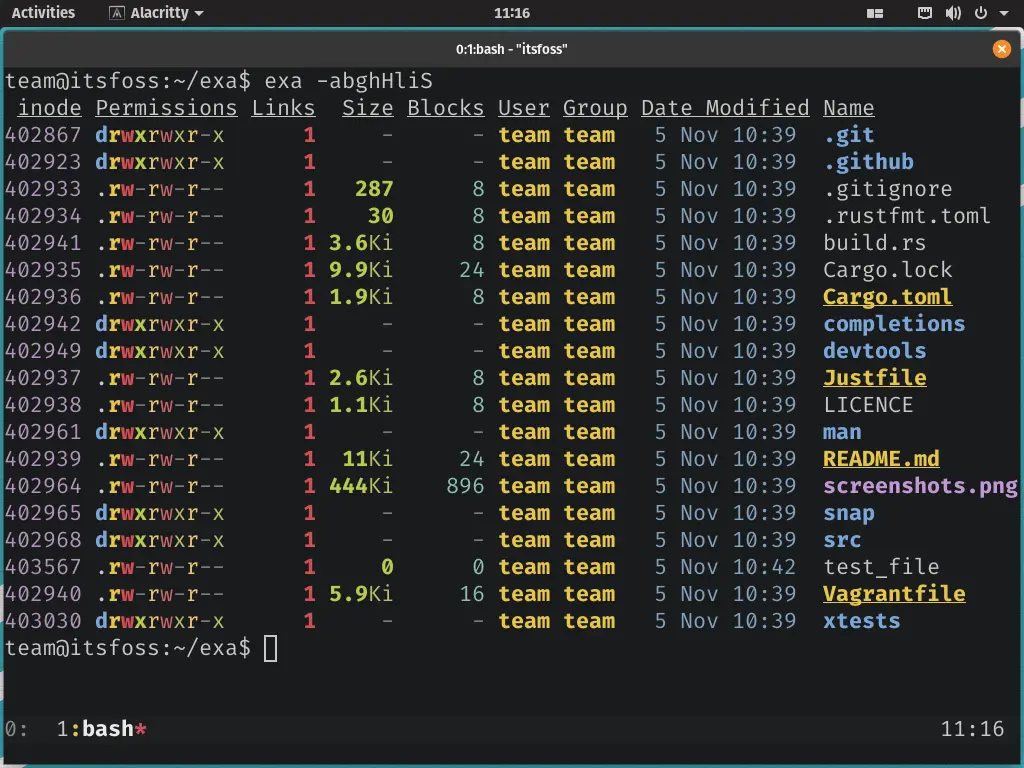Click the Date Modified column header
The height and width of the screenshot is (768, 1024).
pyautogui.click(x=725, y=108)
